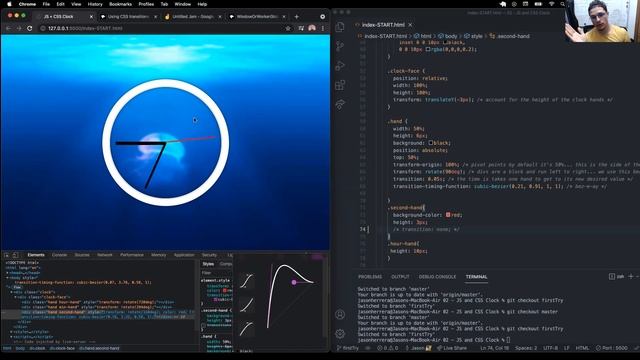Expand the style node in Elements
Screen dimensions: 640x360
point(11,332)
